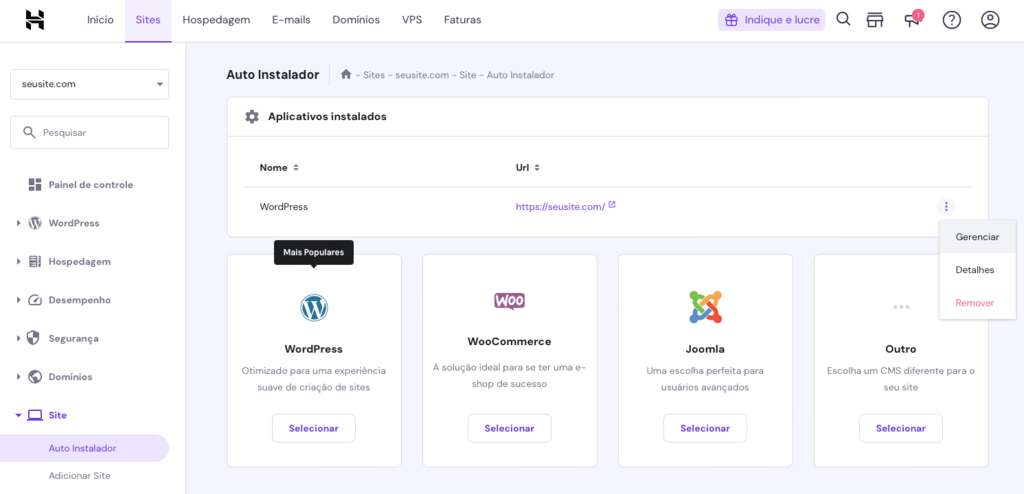
Task: Choose Gerenciar from the context menu
Action: pyautogui.click(x=977, y=237)
